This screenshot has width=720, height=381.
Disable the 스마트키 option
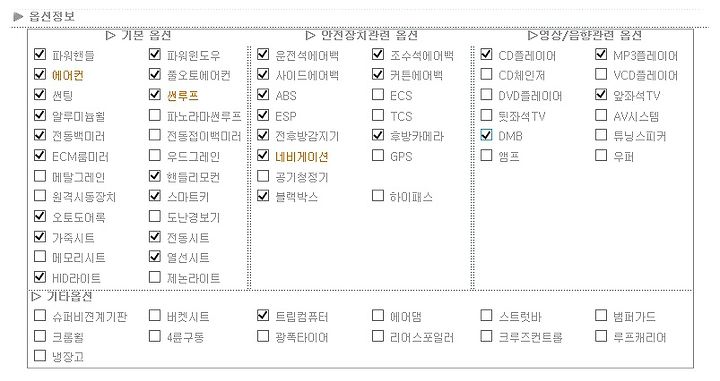pos(155,196)
